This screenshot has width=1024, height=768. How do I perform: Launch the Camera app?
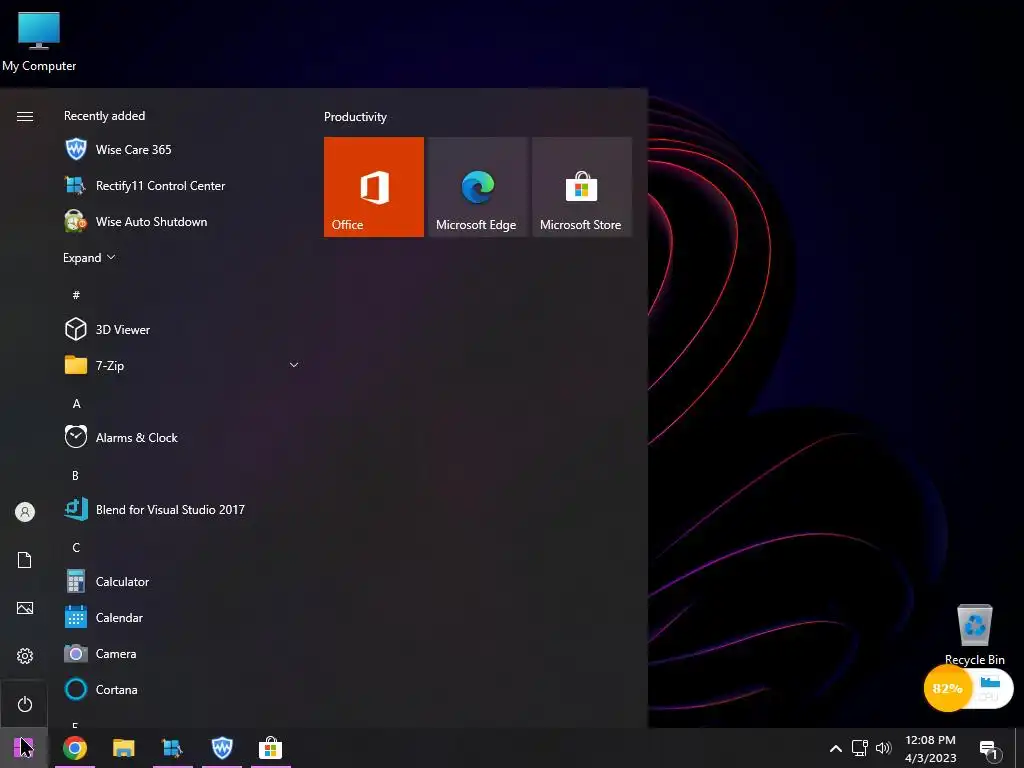[183, 653]
